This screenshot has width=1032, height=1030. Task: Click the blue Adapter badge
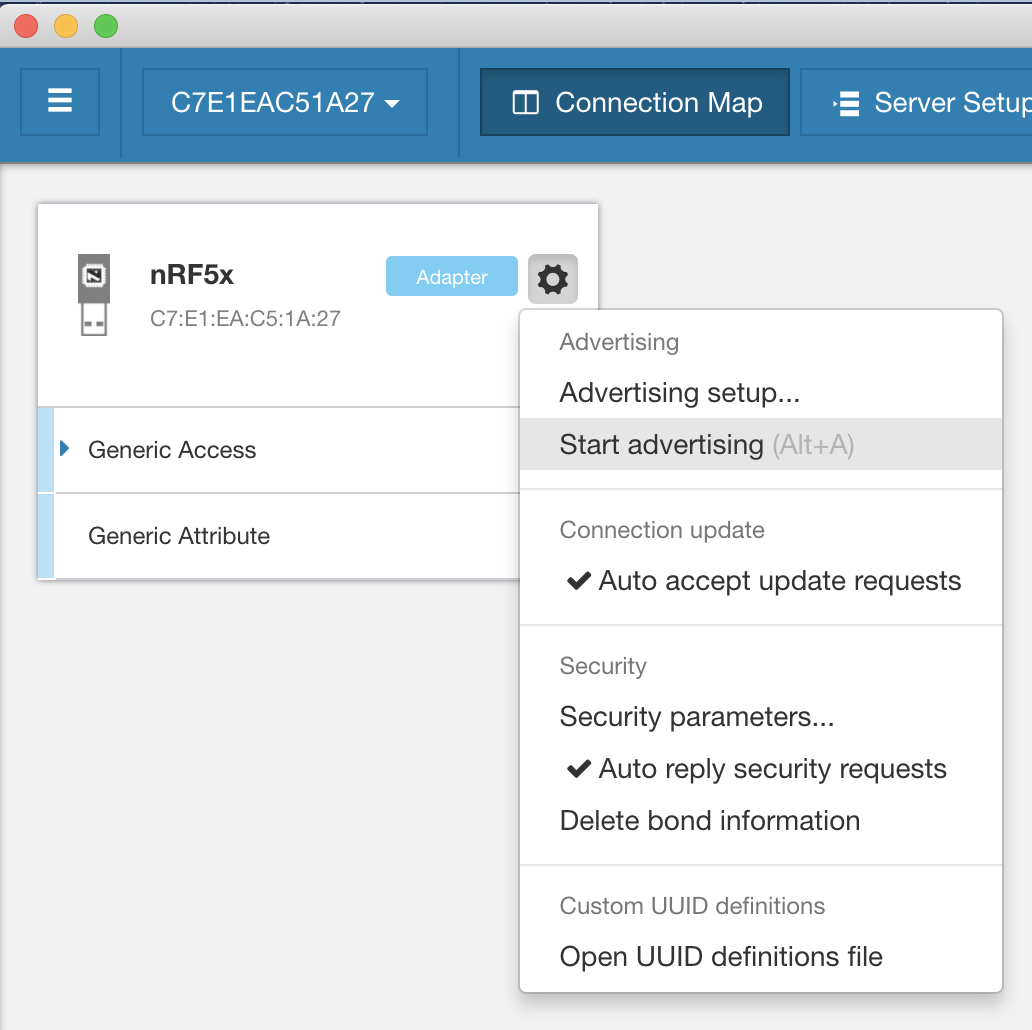[452, 277]
